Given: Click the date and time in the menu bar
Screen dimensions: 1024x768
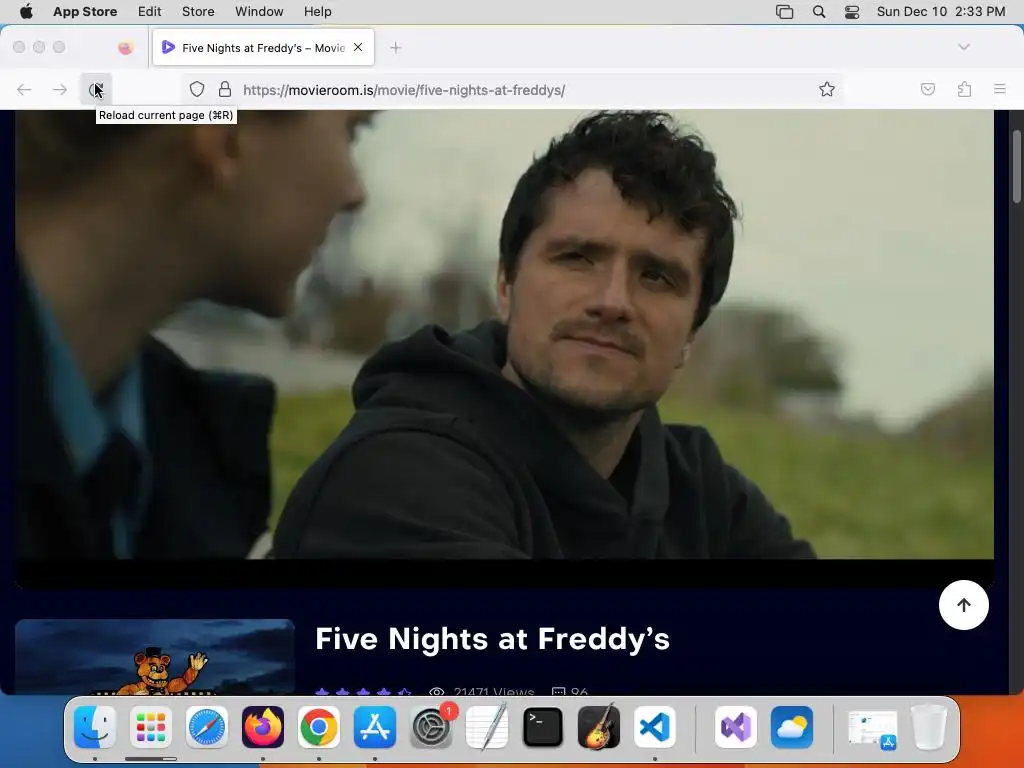Looking at the screenshot, I should pyautogui.click(x=941, y=12).
